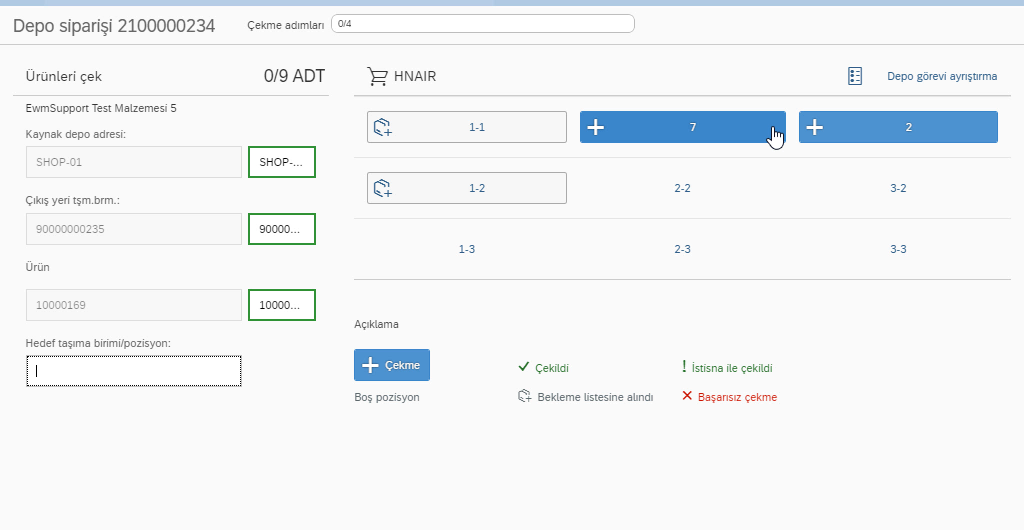Click the queue icon in position 1-1
Screen dimensions: 1024x530
click(383, 127)
